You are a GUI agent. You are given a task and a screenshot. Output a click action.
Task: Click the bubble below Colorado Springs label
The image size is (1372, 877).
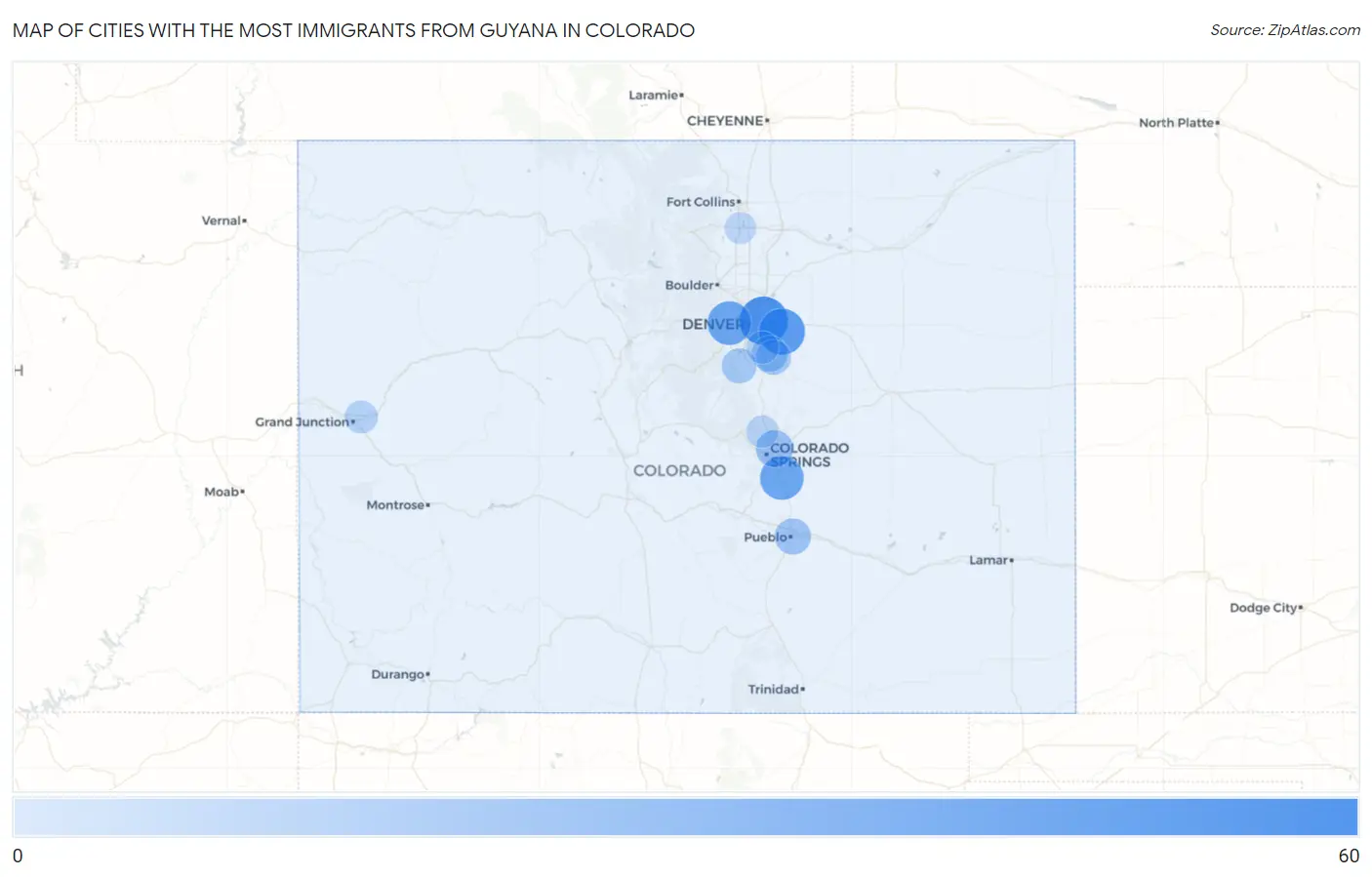tap(782, 478)
